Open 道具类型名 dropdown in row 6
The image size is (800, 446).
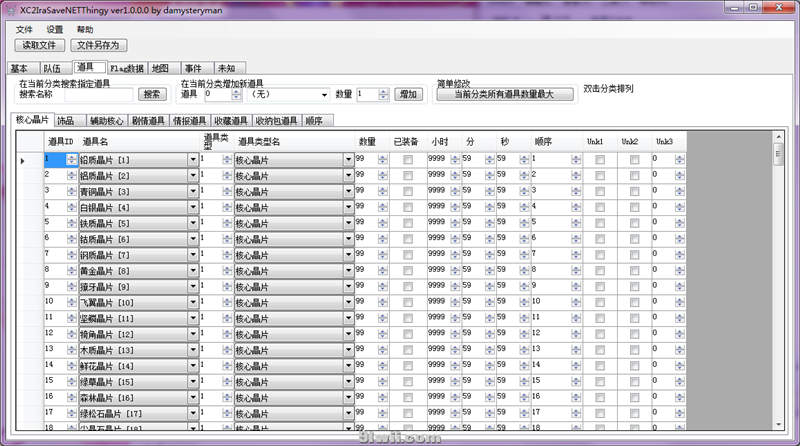(x=348, y=239)
